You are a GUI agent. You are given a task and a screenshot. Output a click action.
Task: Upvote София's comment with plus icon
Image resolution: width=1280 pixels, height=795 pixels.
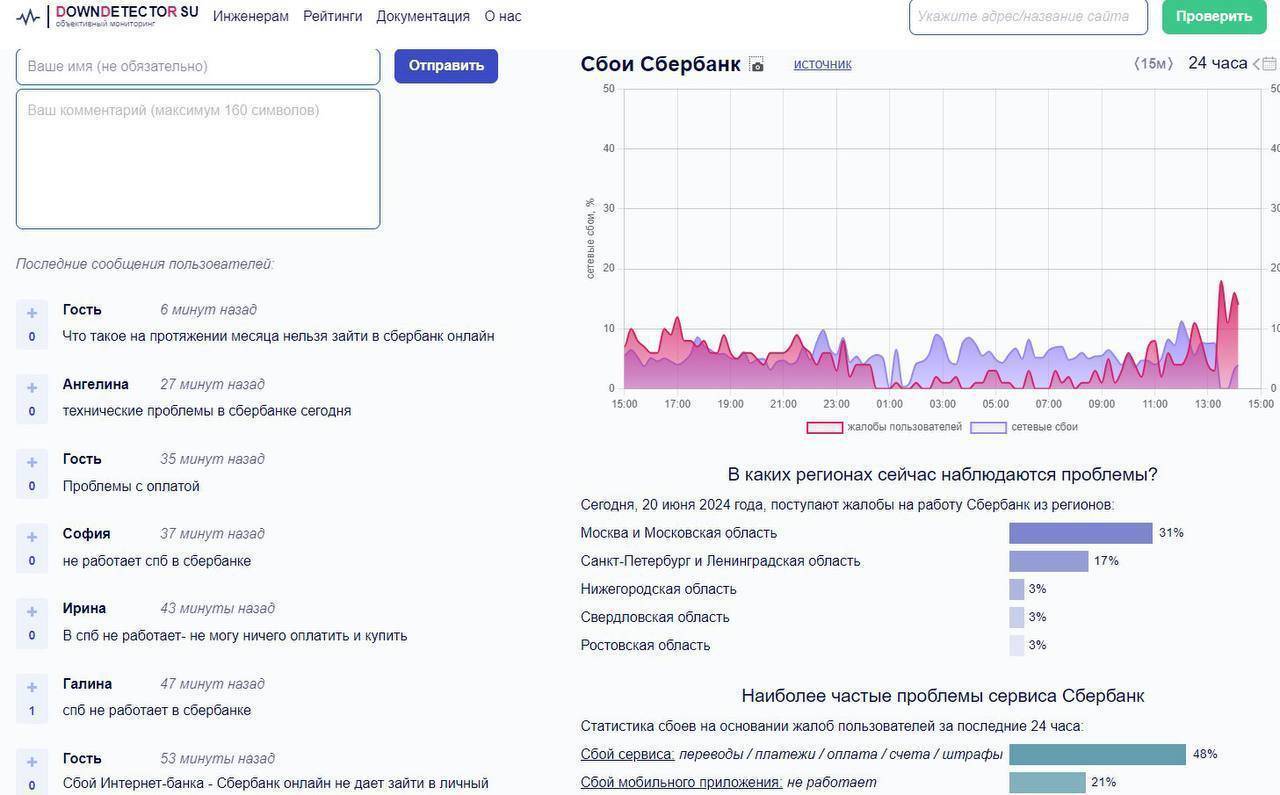32,537
